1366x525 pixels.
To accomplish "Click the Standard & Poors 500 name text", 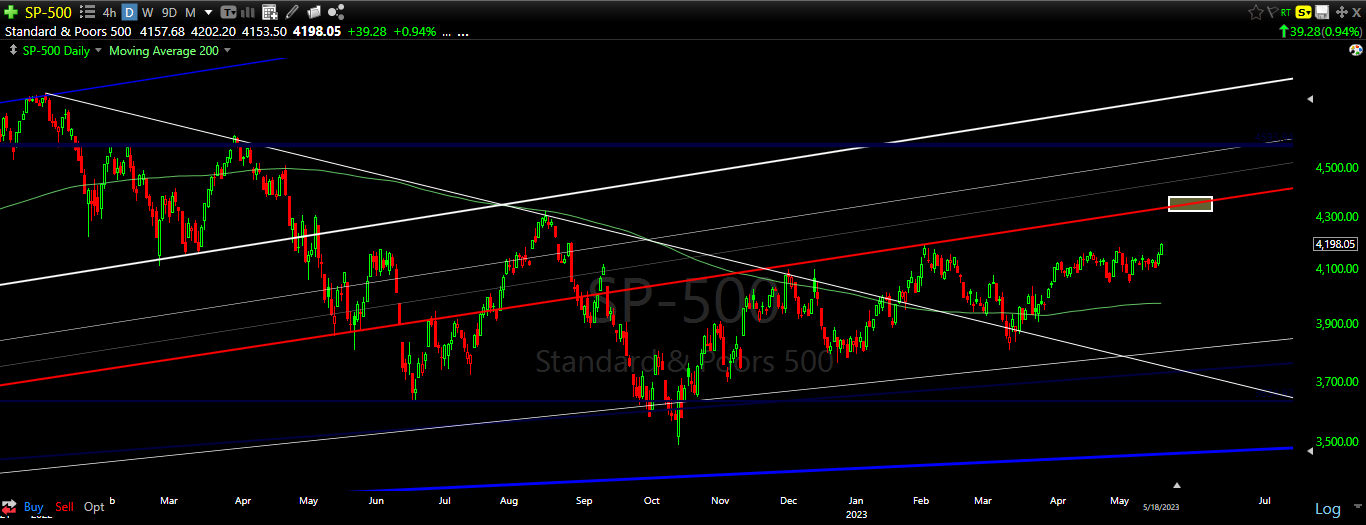I will pos(68,31).
